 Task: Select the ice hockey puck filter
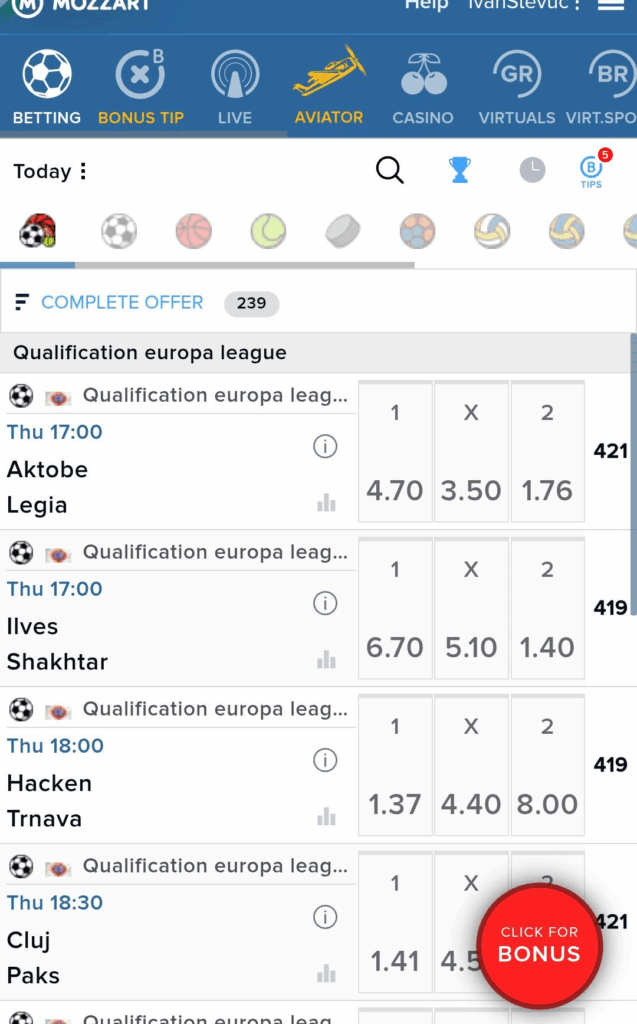pyautogui.click(x=343, y=231)
